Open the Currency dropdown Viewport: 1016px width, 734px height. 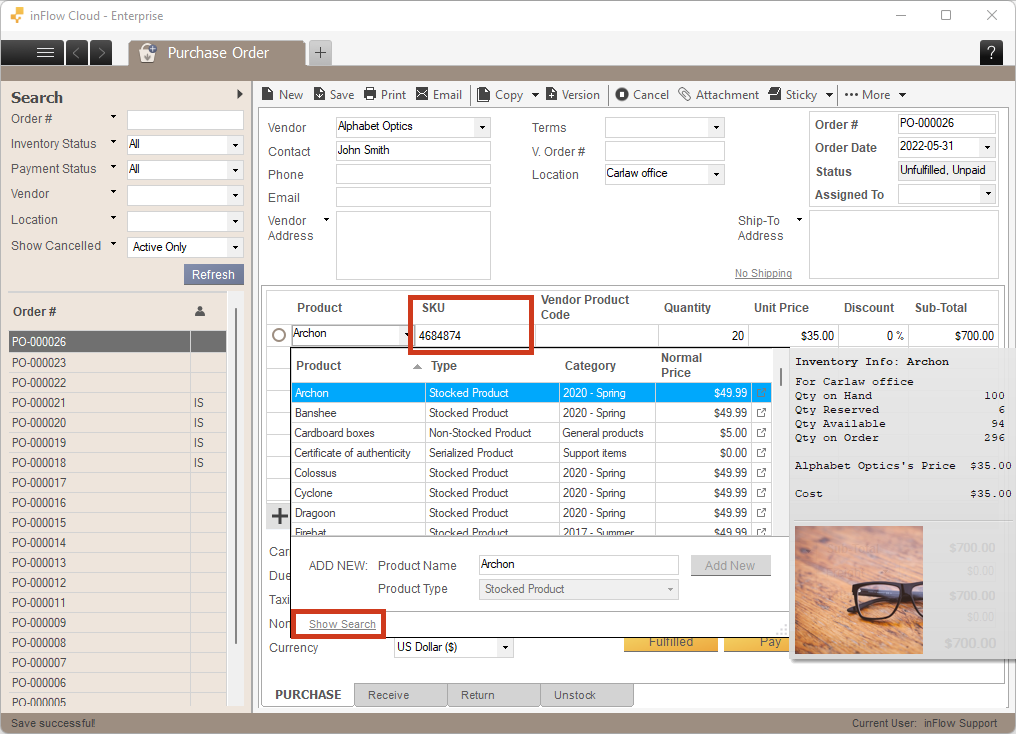click(x=505, y=648)
